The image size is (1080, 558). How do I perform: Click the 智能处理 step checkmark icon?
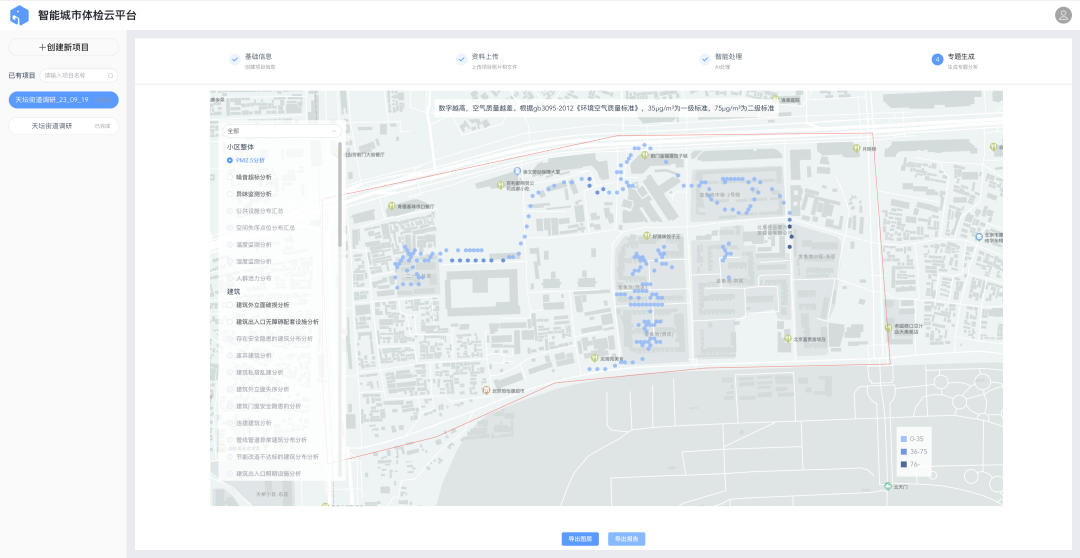coord(705,59)
